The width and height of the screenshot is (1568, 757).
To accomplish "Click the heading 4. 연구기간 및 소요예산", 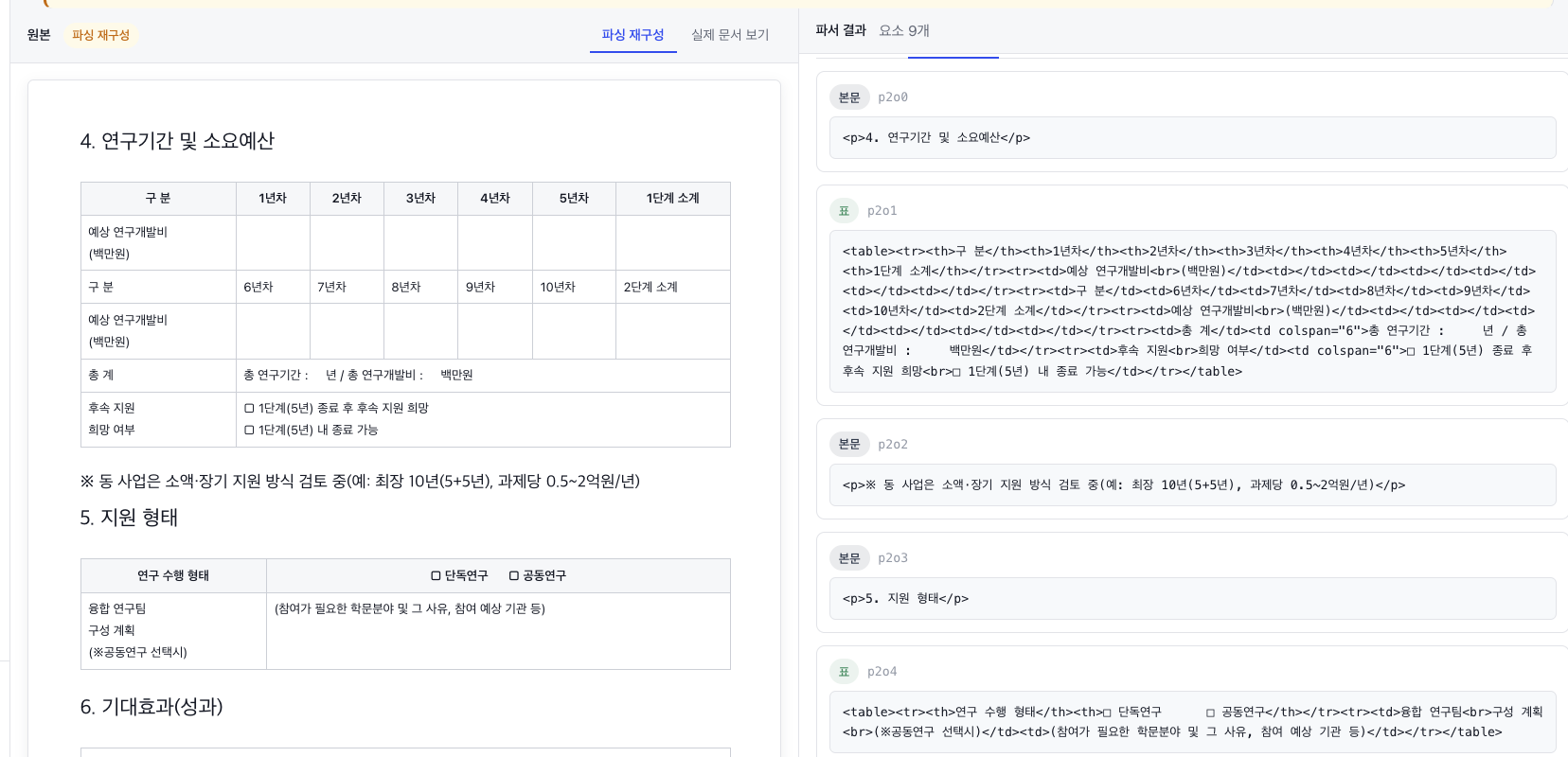I will pyautogui.click(x=177, y=141).
